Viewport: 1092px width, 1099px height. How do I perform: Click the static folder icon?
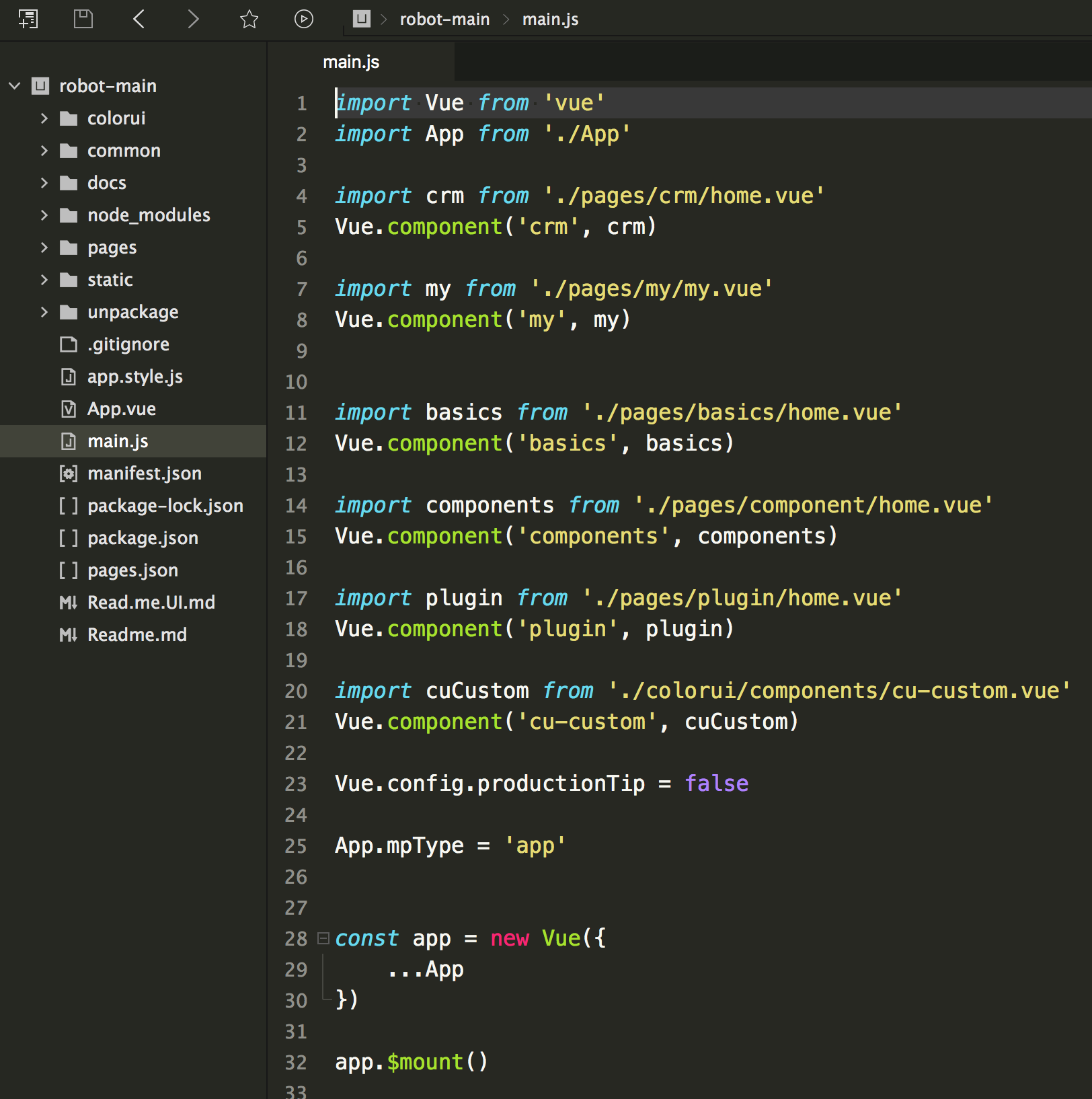coord(69,280)
